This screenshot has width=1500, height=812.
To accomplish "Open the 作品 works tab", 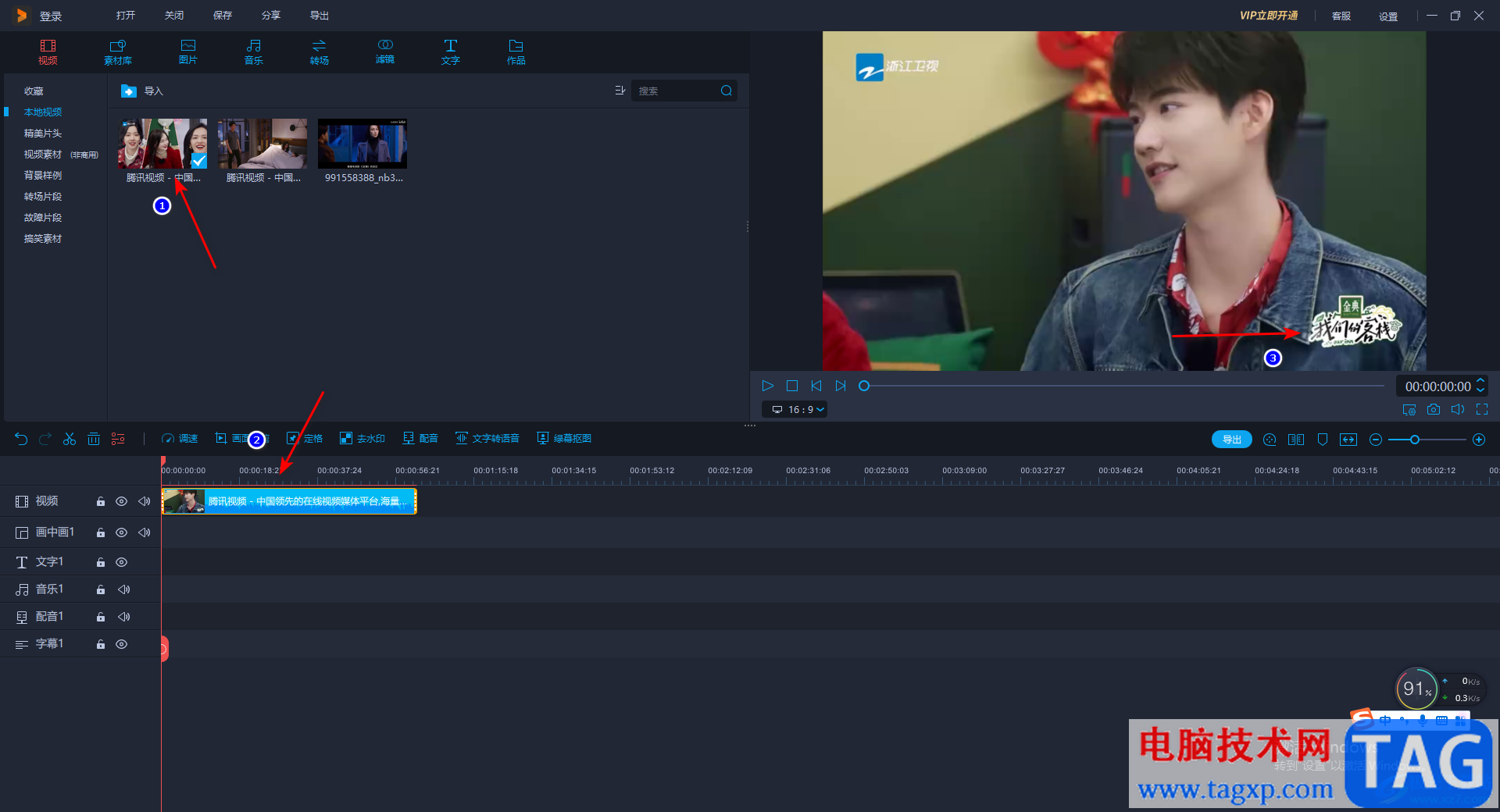I will coord(516,52).
